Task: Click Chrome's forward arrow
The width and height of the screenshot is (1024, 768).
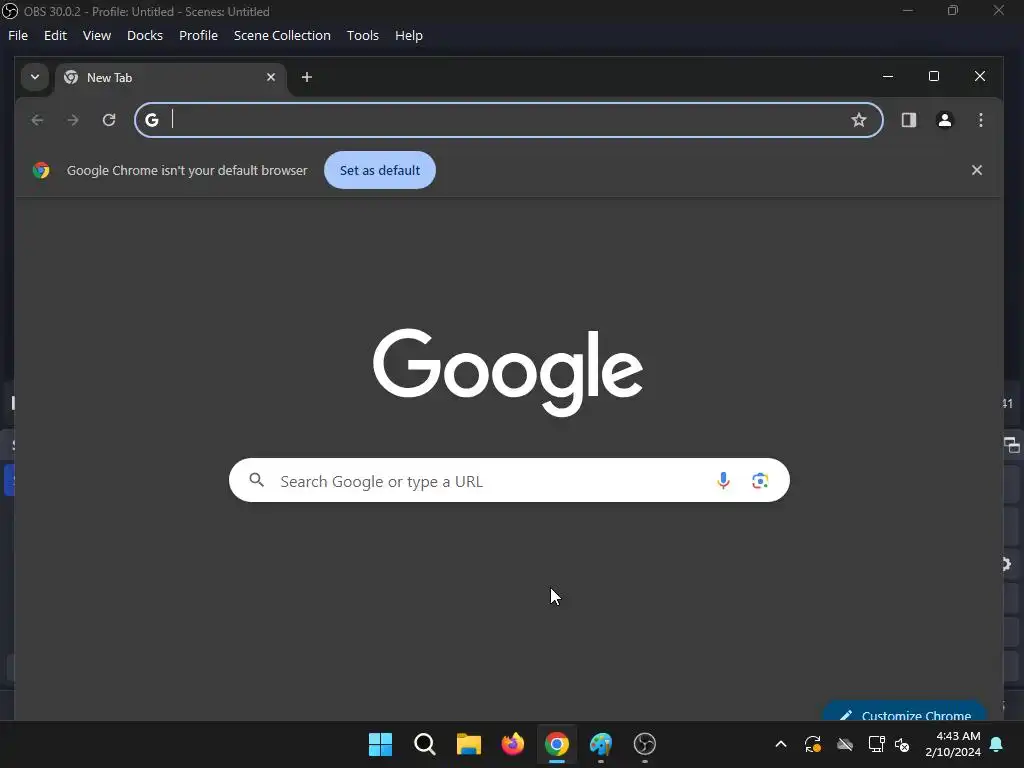Action: click(x=72, y=120)
